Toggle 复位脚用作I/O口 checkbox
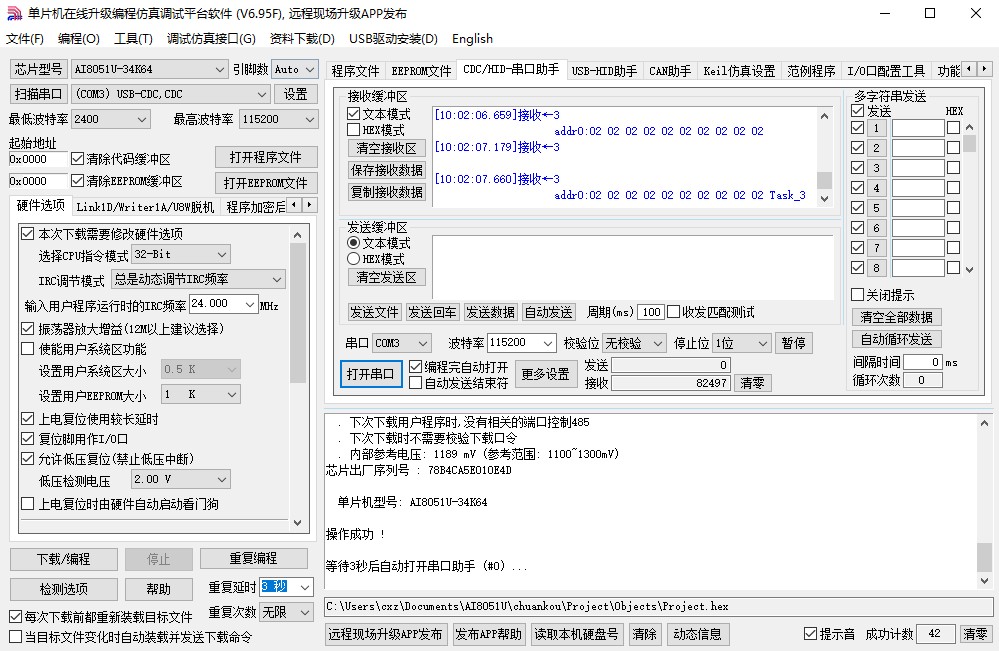The width and height of the screenshot is (999, 651). [27, 439]
